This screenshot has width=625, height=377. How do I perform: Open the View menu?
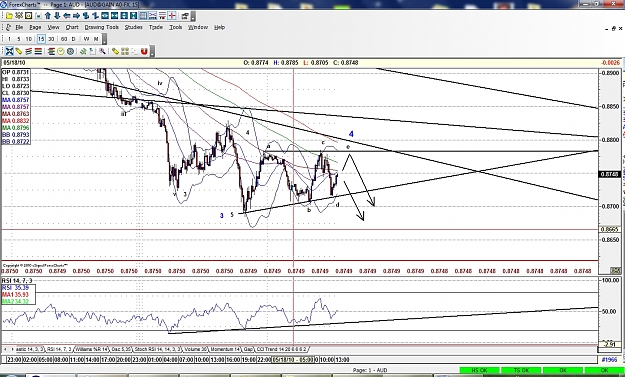(53, 27)
